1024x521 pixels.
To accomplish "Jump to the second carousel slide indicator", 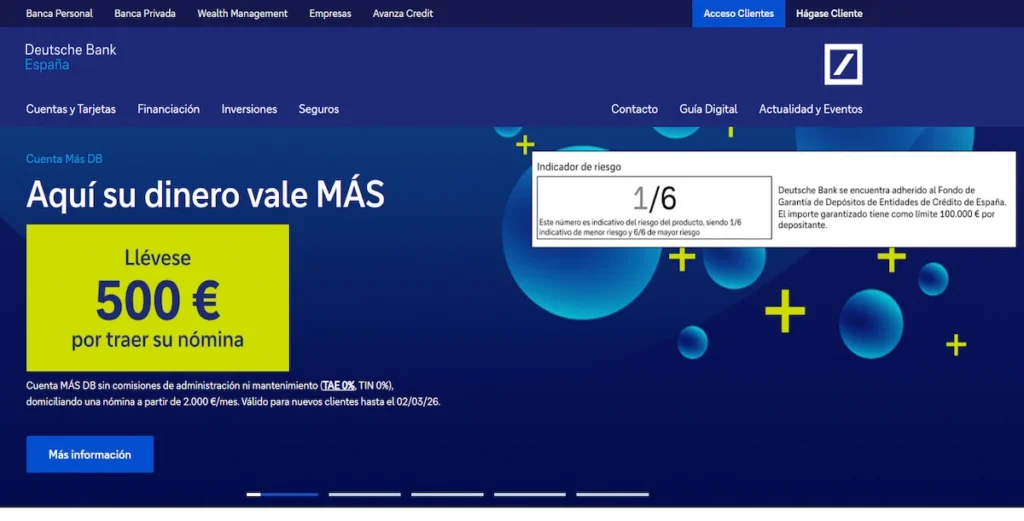I will 364,494.
